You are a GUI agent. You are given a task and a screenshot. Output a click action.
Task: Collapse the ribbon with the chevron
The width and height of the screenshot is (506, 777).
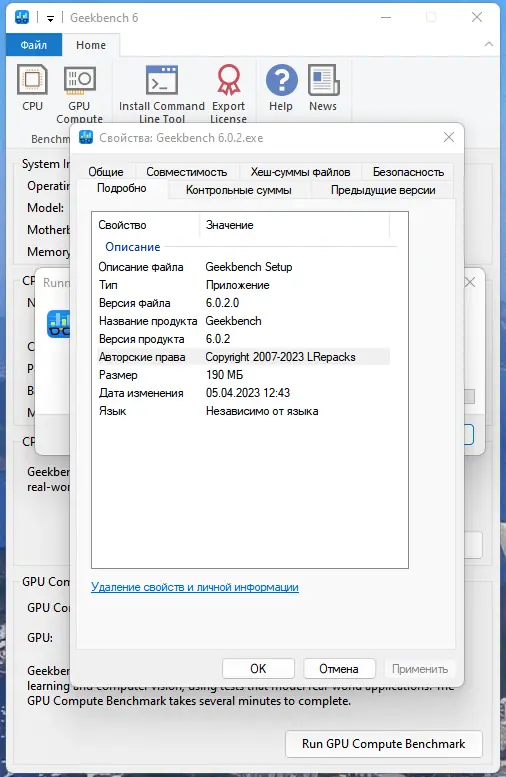[x=489, y=44]
